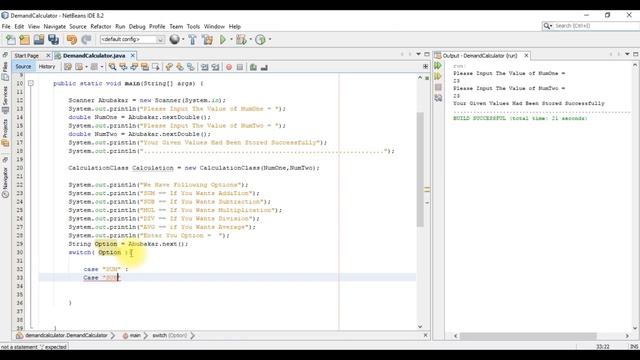Click the Debug Project icon
640x360 pixels.
[x=241, y=40]
